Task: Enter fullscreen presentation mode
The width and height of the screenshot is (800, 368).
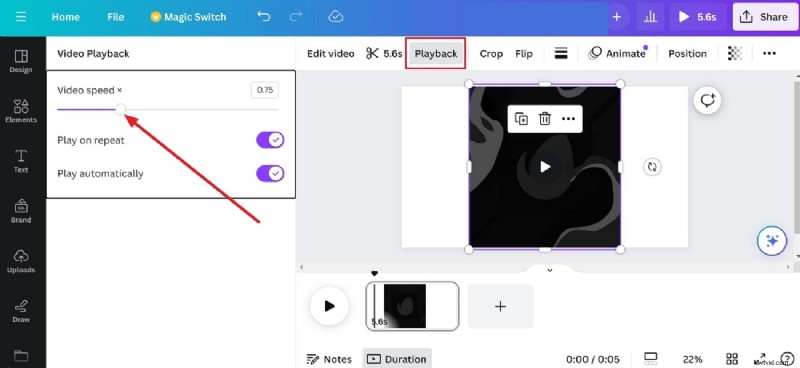Action: [x=760, y=359]
